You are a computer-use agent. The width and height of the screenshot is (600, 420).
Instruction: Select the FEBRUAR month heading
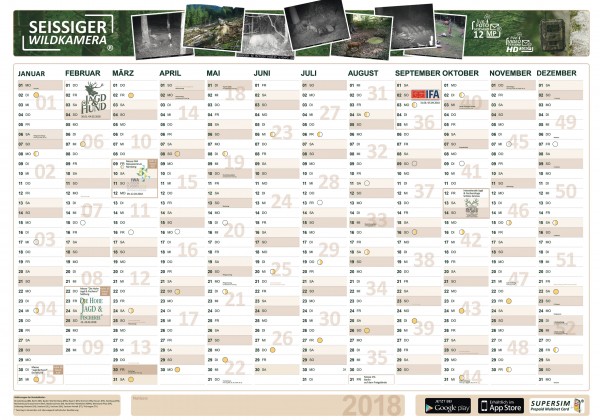83,73
